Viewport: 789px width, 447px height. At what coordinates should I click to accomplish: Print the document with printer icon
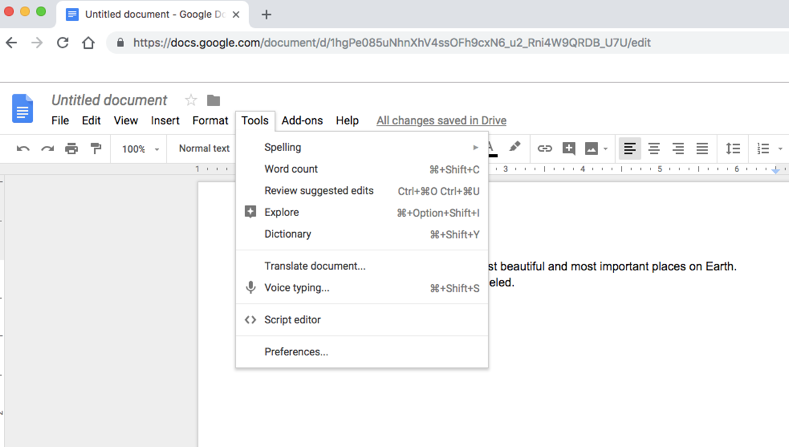click(x=71, y=148)
